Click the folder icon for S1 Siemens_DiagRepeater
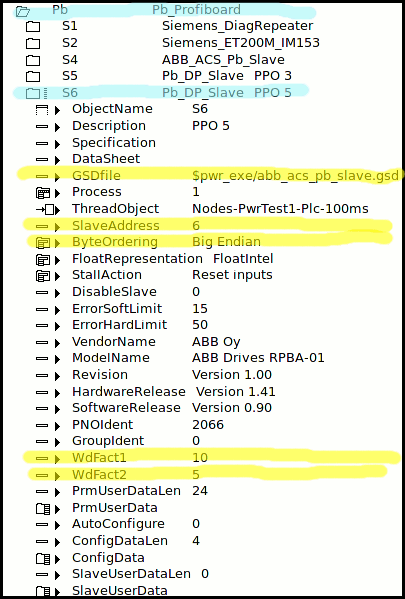This screenshot has height=599, width=405. [33, 27]
